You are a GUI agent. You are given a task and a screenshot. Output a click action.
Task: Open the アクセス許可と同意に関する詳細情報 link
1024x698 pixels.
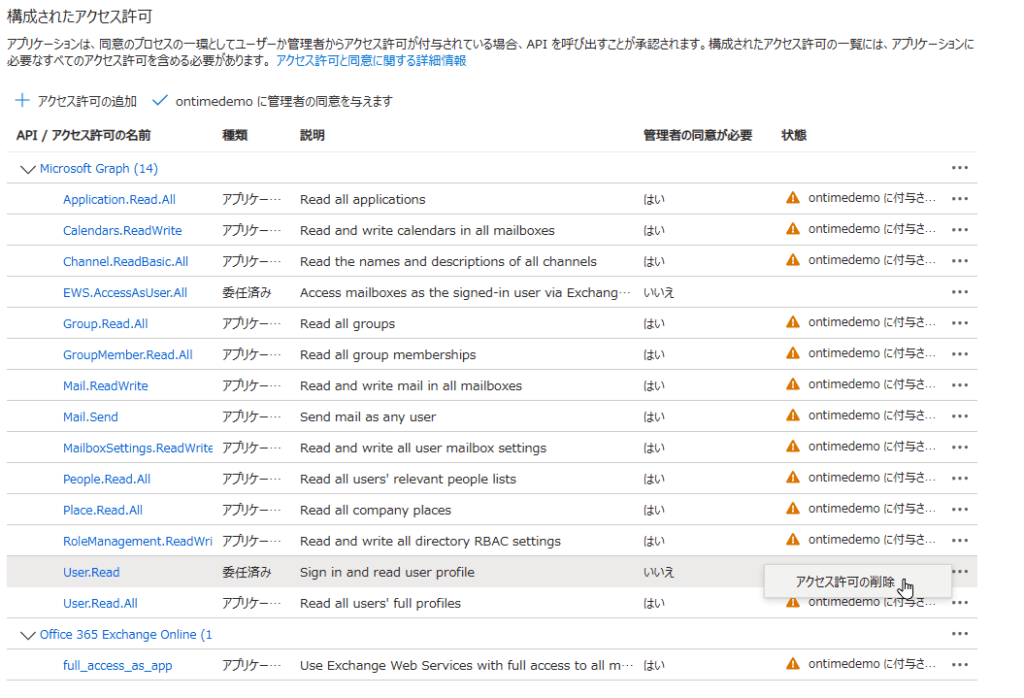(371, 61)
